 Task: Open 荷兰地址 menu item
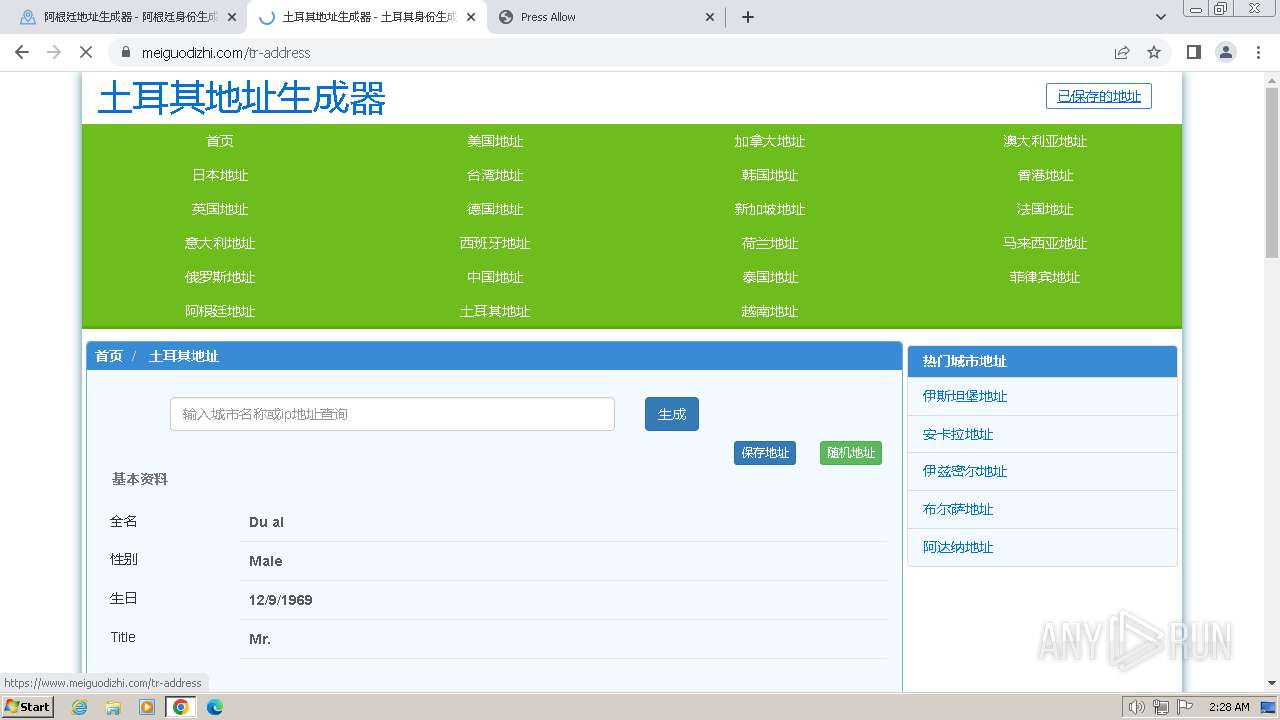coord(770,243)
